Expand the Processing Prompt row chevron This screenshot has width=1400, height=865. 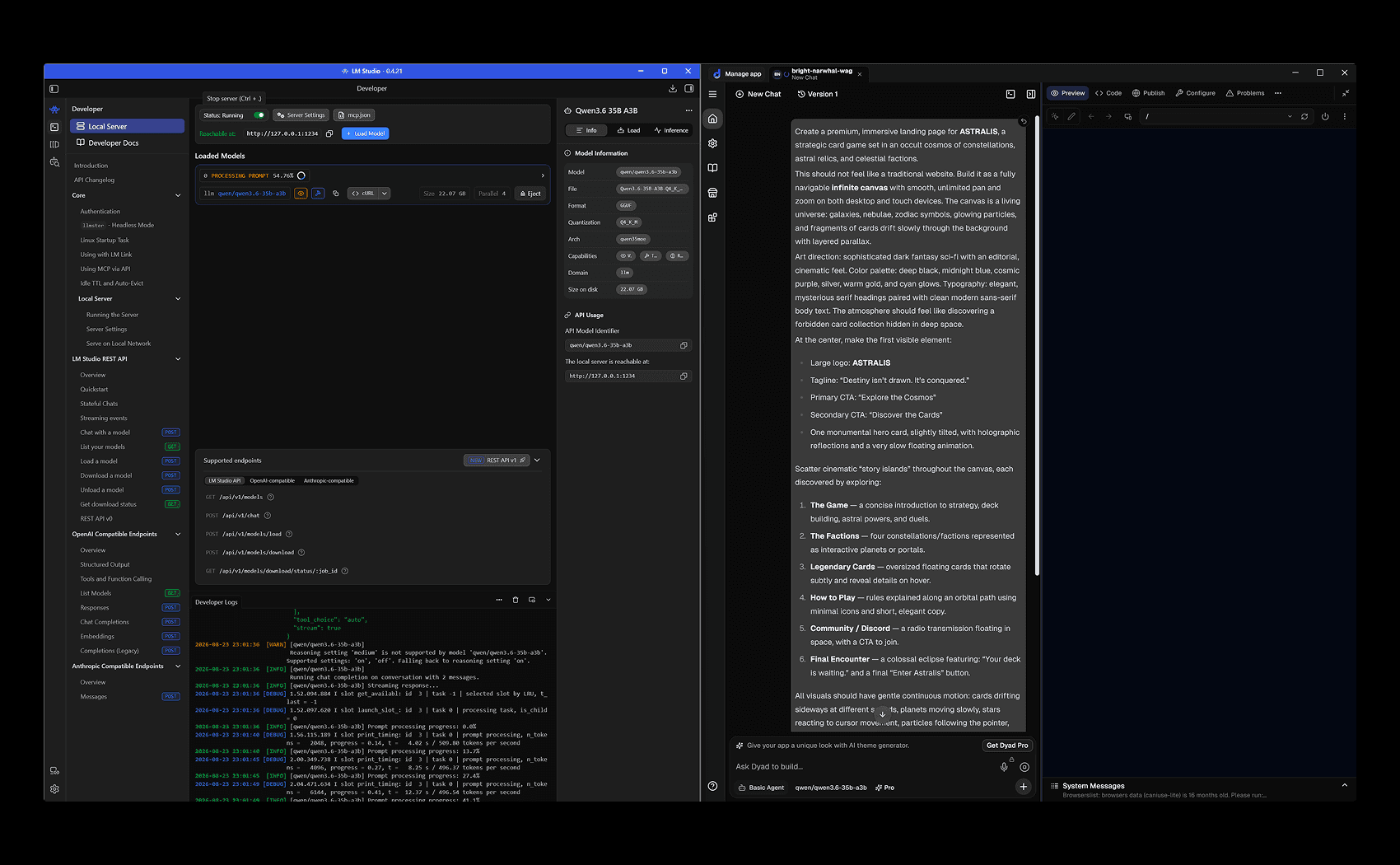point(543,175)
